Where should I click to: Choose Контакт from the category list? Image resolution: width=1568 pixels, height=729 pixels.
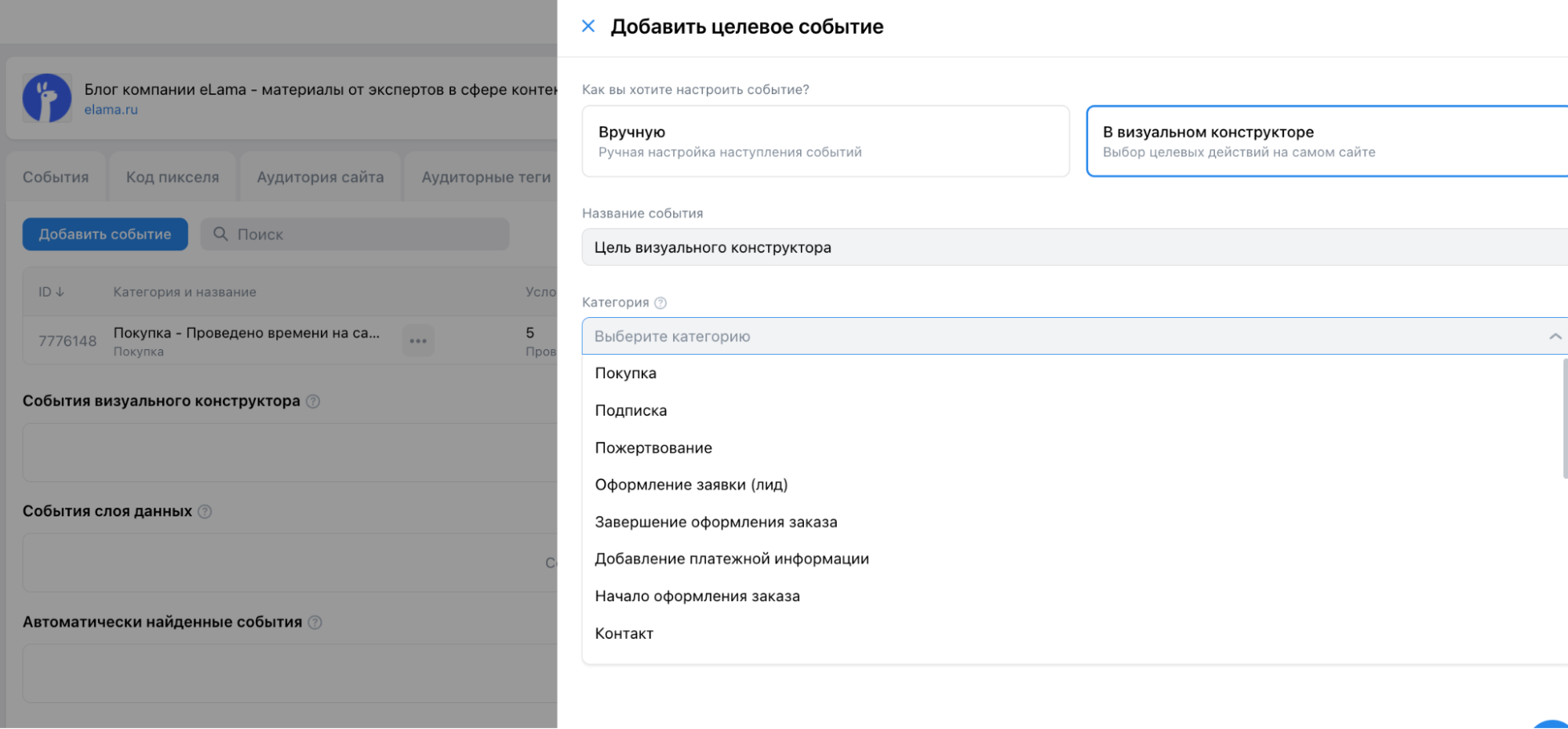pyautogui.click(x=624, y=633)
